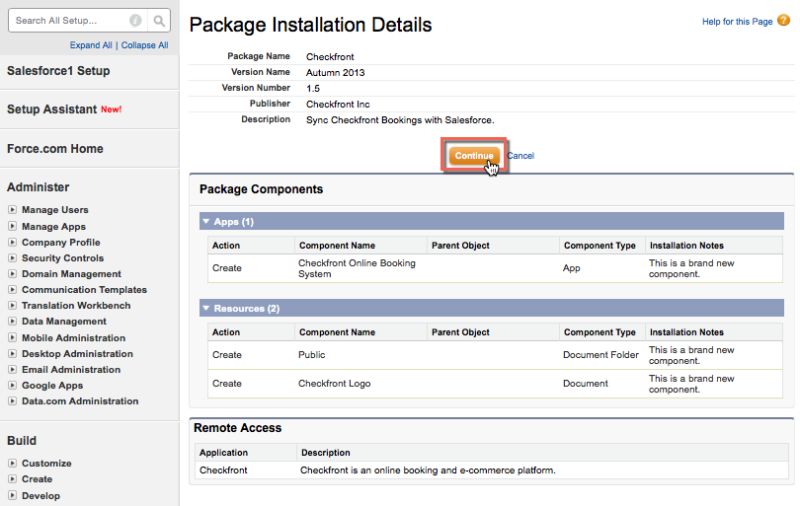800x506 pixels.
Task: Select the Checkfront Logo cell
Action: point(334,384)
